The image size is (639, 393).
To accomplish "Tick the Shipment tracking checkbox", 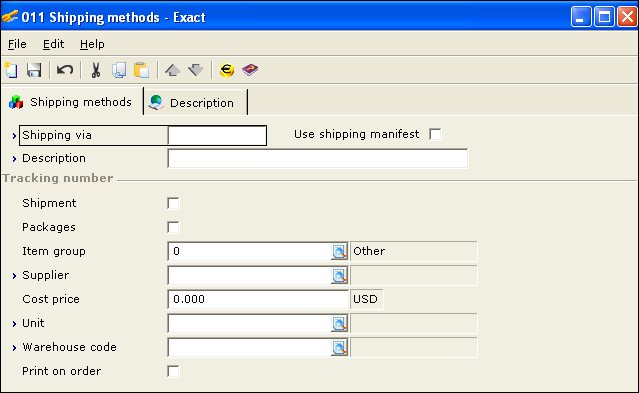I will (173, 203).
